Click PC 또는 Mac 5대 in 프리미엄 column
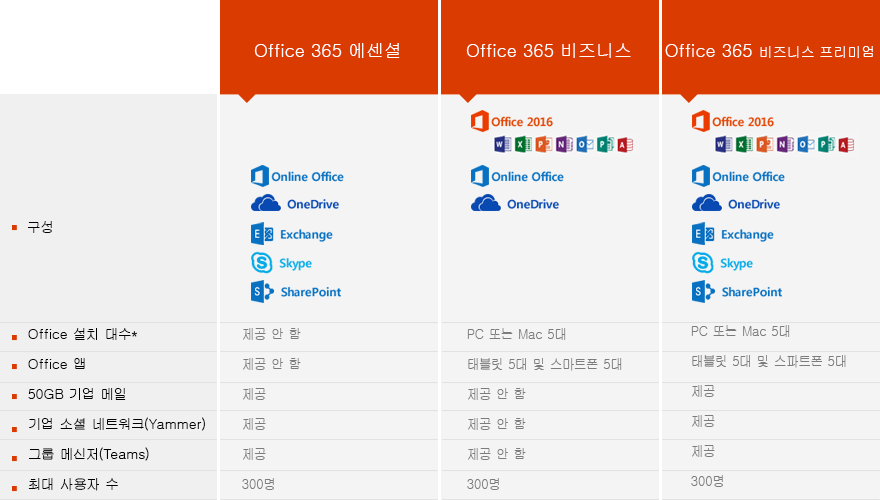This screenshot has height=500, width=880. pyautogui.click(x=740, y=331)
